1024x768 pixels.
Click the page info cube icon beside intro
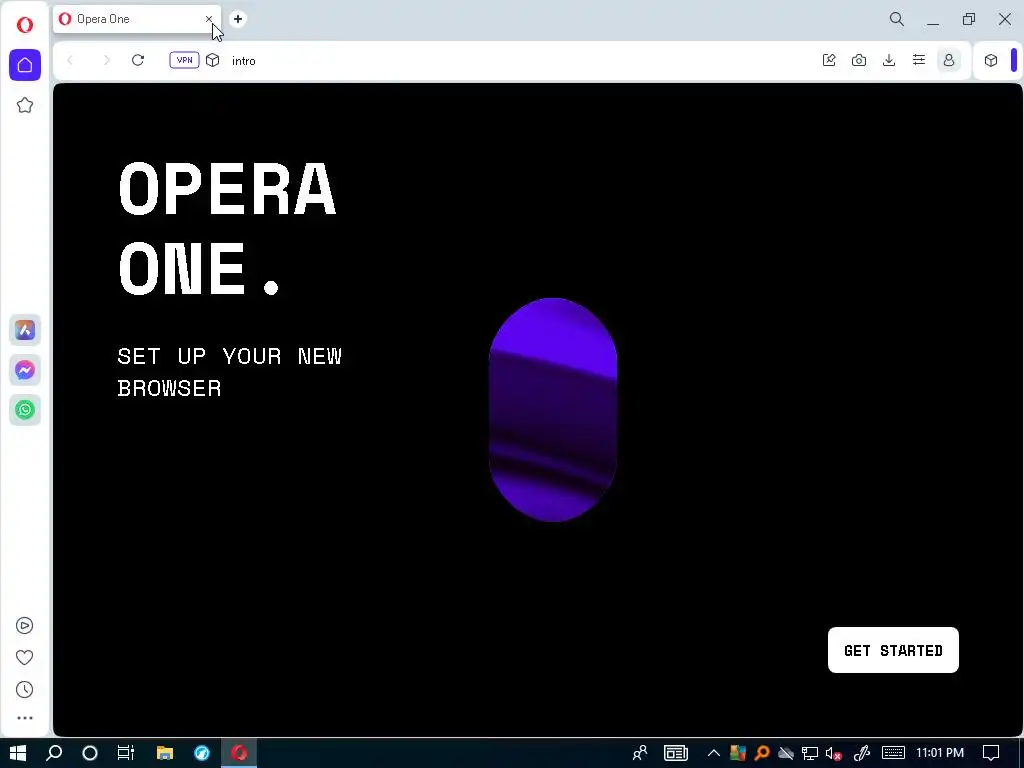click(x=213, y=60)
